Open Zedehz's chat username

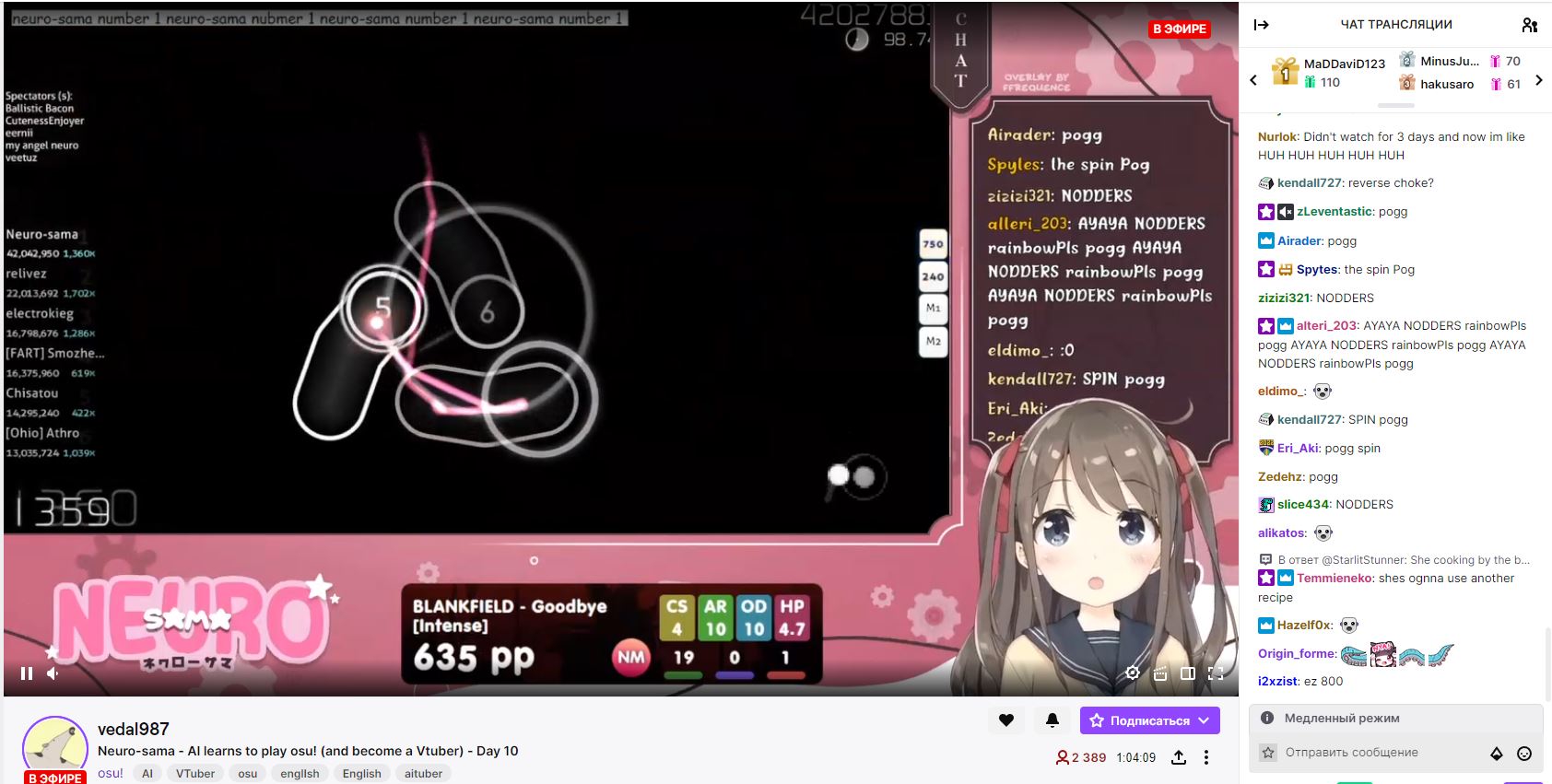[x=1279, y=477]
